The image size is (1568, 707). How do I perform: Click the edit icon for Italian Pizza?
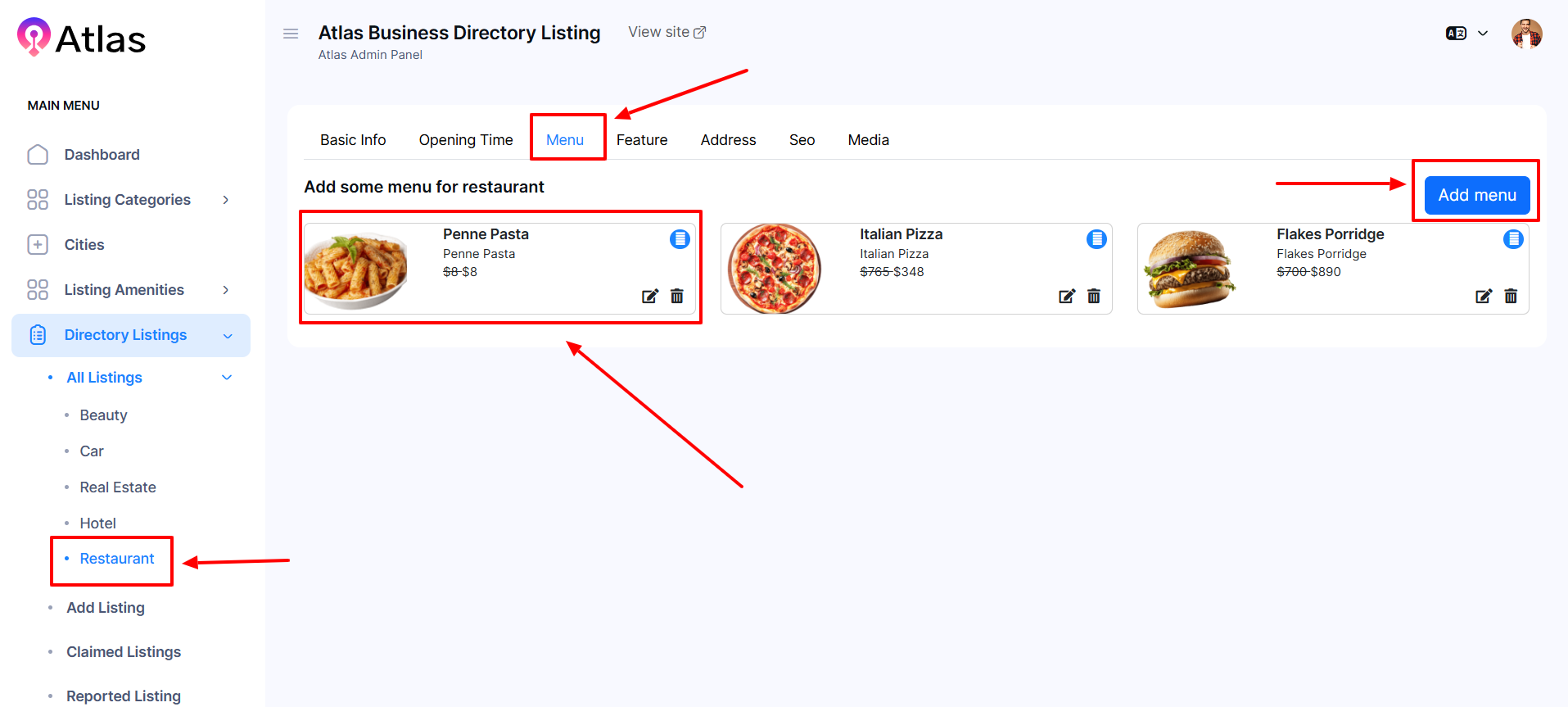[x=1066, y=297]
